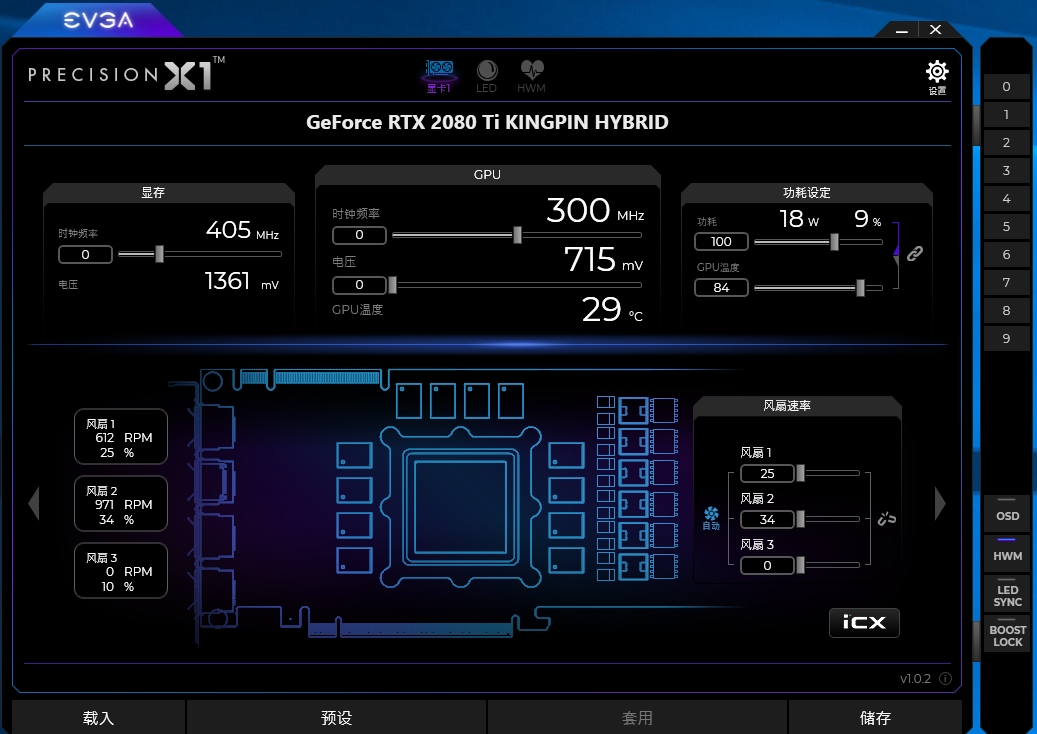Viewport: 1037px width, 734px height.
Task: Click the memory clock offset input field
Action: tap(85, 255)
